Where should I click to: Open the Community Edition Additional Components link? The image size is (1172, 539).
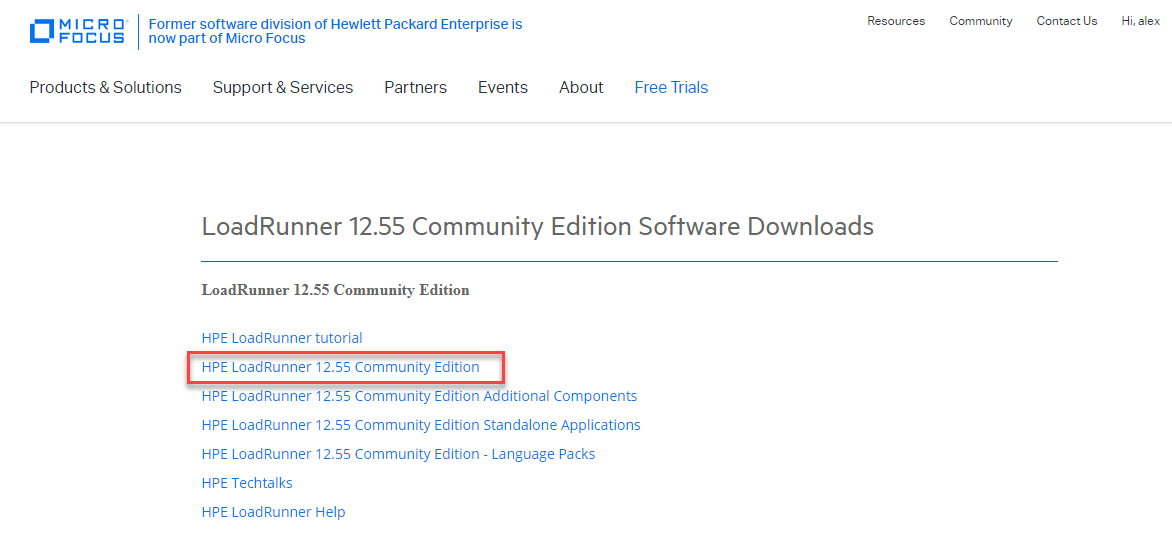(419, 396)
